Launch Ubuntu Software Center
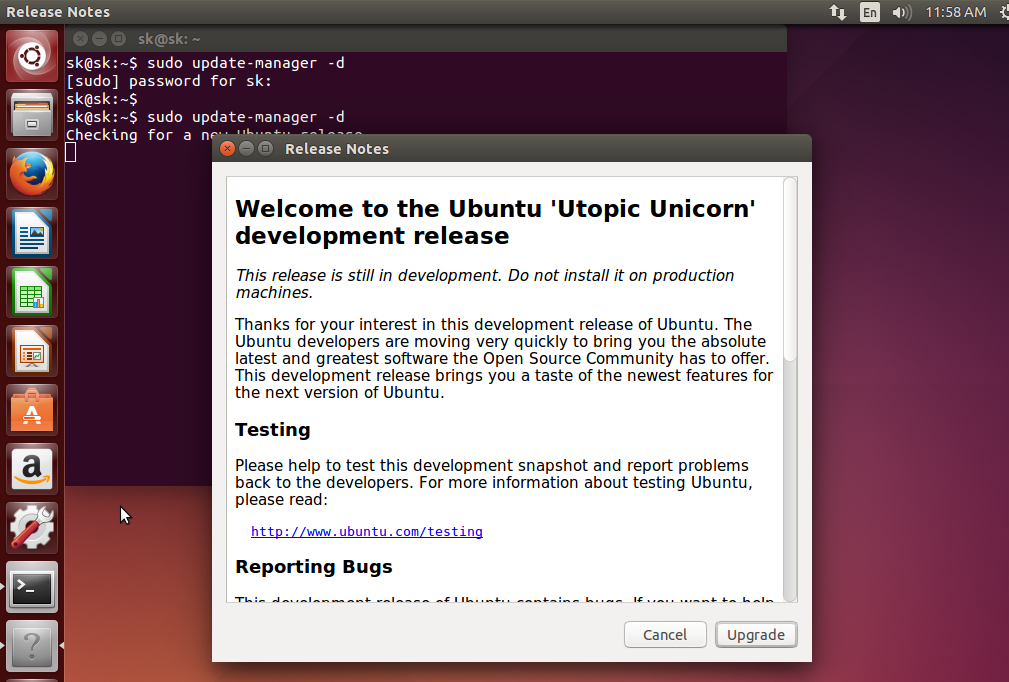This screenshot has height=682, width=1009. tap(32, 410)
